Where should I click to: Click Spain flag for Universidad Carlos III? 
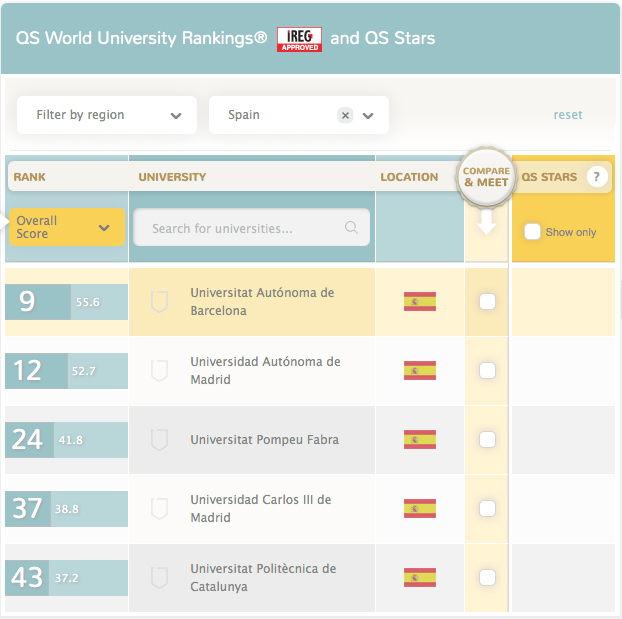click(420, 509)
